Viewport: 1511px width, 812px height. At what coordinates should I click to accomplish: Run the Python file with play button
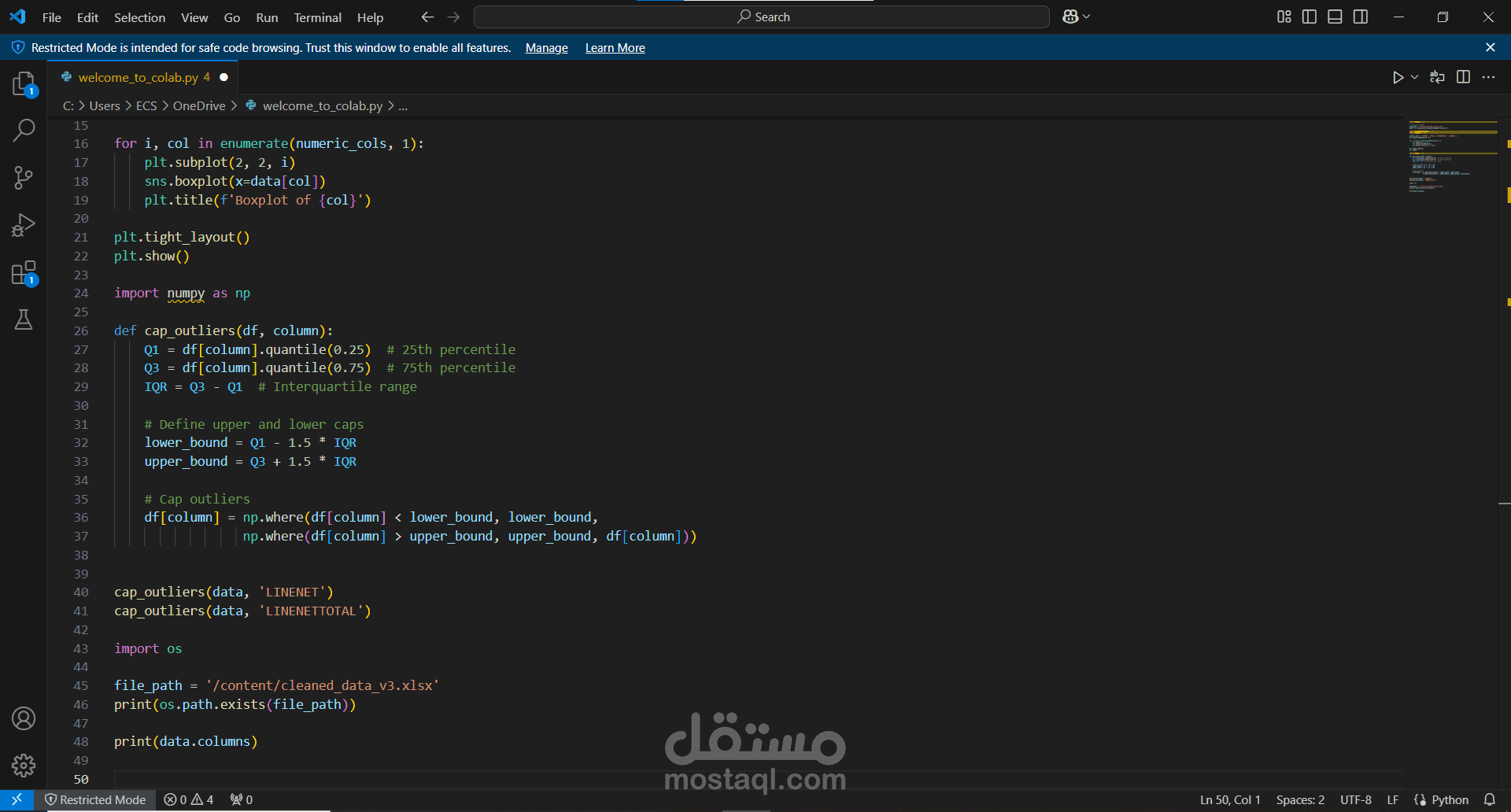tap(1398, 77)
